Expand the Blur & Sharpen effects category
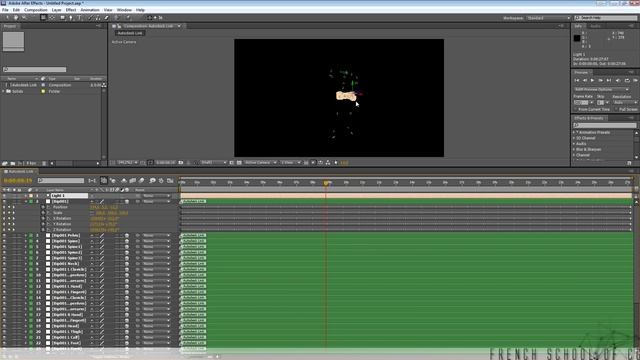Viewport: 640px width, 360px height. point(574,149)
